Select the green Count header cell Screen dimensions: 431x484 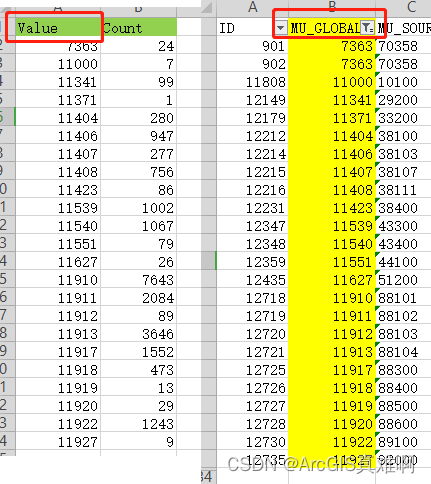139,28
